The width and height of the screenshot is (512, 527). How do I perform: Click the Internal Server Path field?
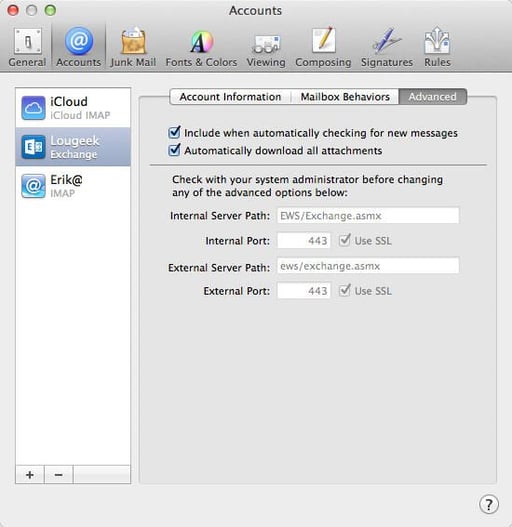(368, 215)
